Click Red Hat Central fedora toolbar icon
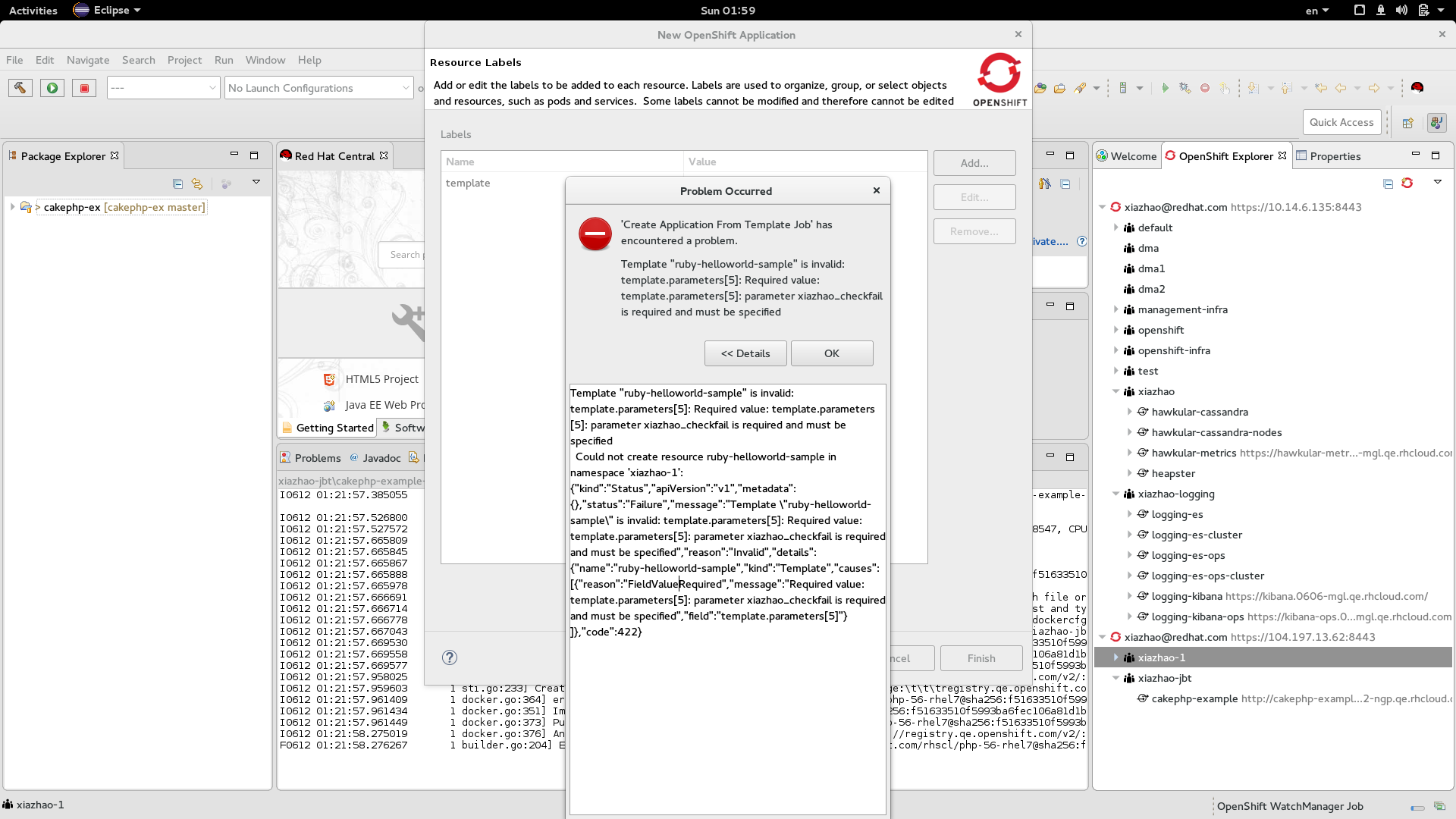The image size is (1456, 819). (x=1417, y=88)
